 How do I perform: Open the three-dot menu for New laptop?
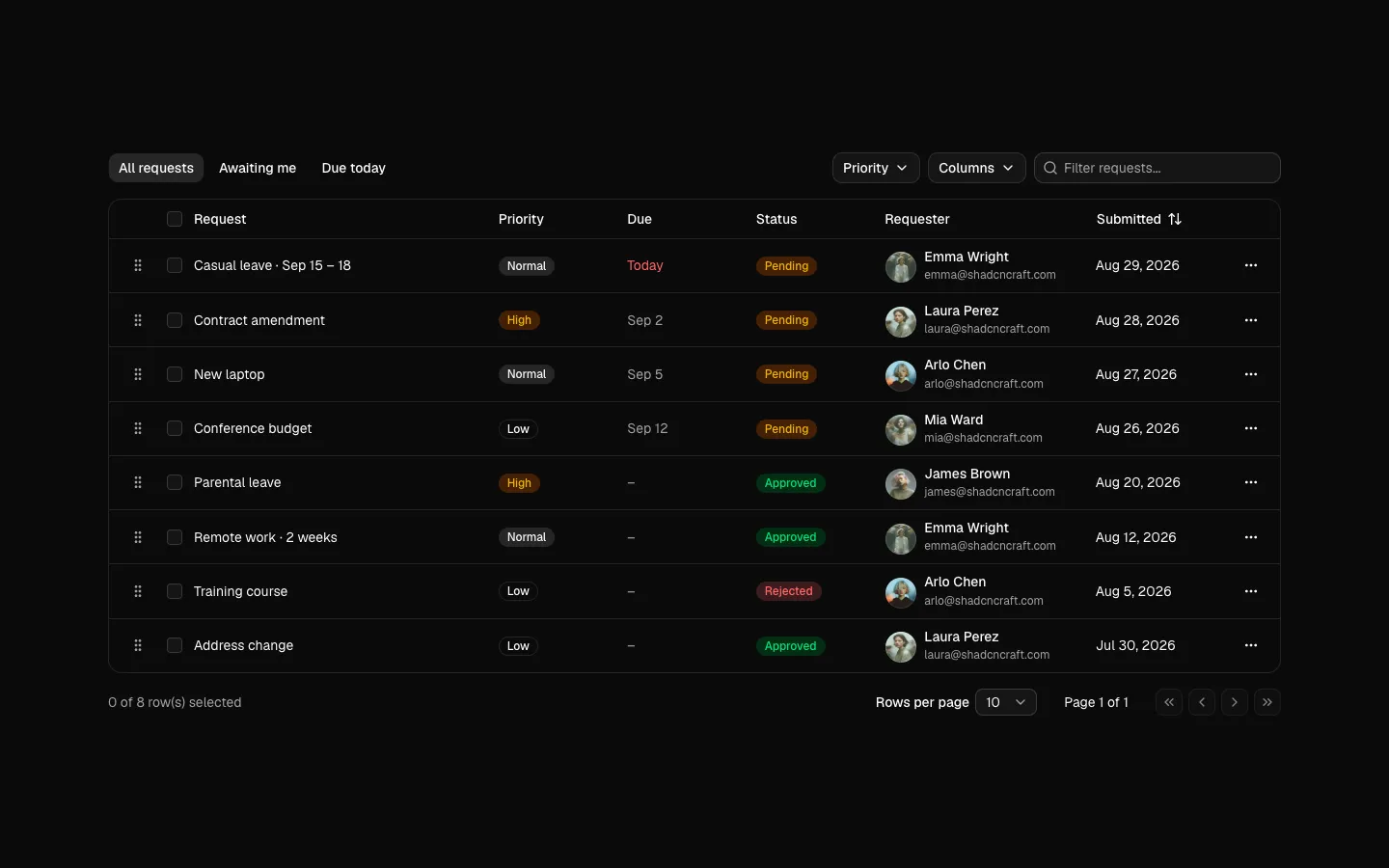coord(1251,374)
